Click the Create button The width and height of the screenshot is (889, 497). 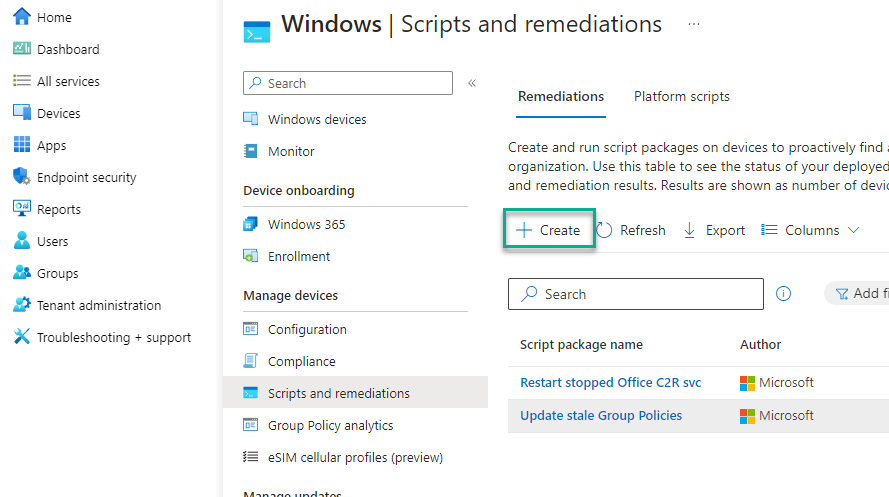pos(549,230)
